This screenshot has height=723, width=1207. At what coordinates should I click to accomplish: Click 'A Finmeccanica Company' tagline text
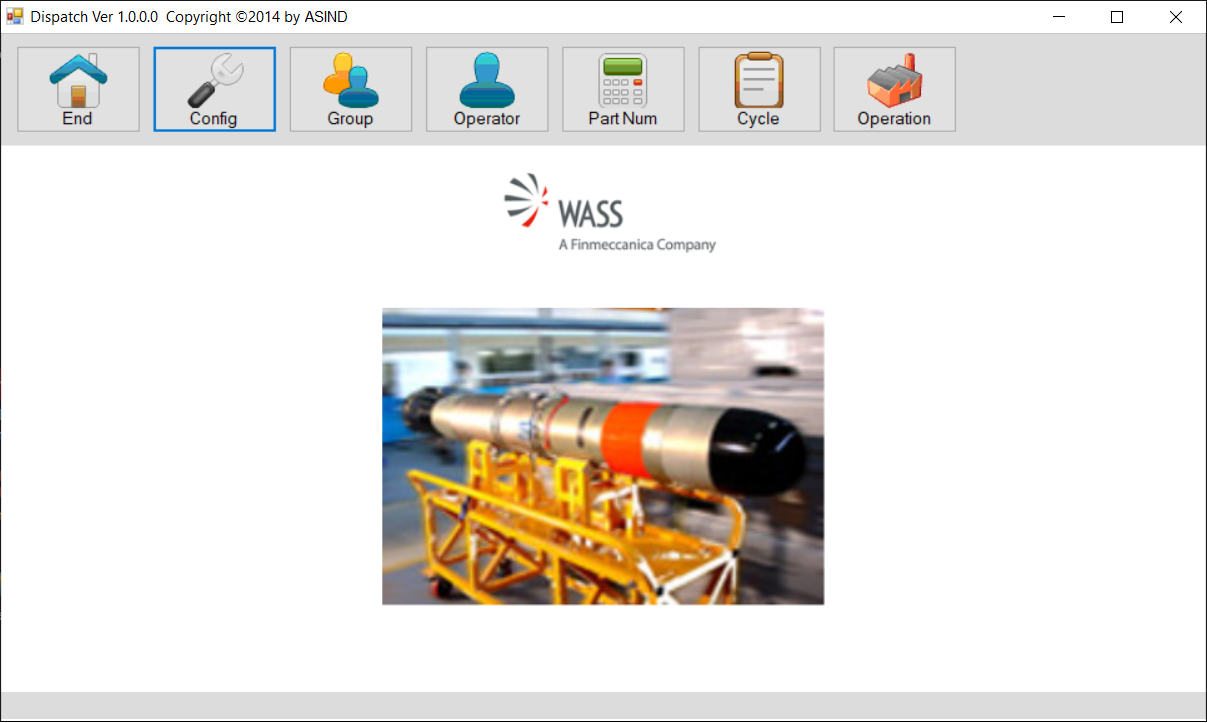[637, 245]
